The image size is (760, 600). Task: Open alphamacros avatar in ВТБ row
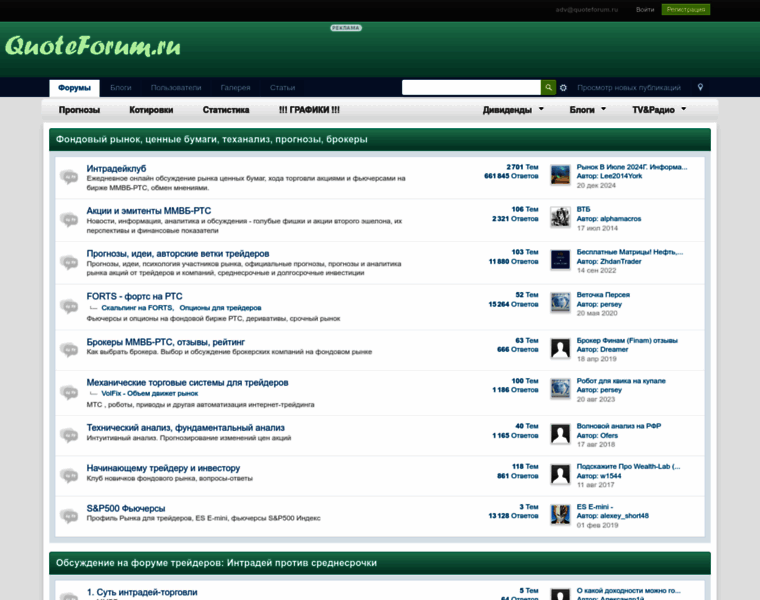(x=560, y=217)
